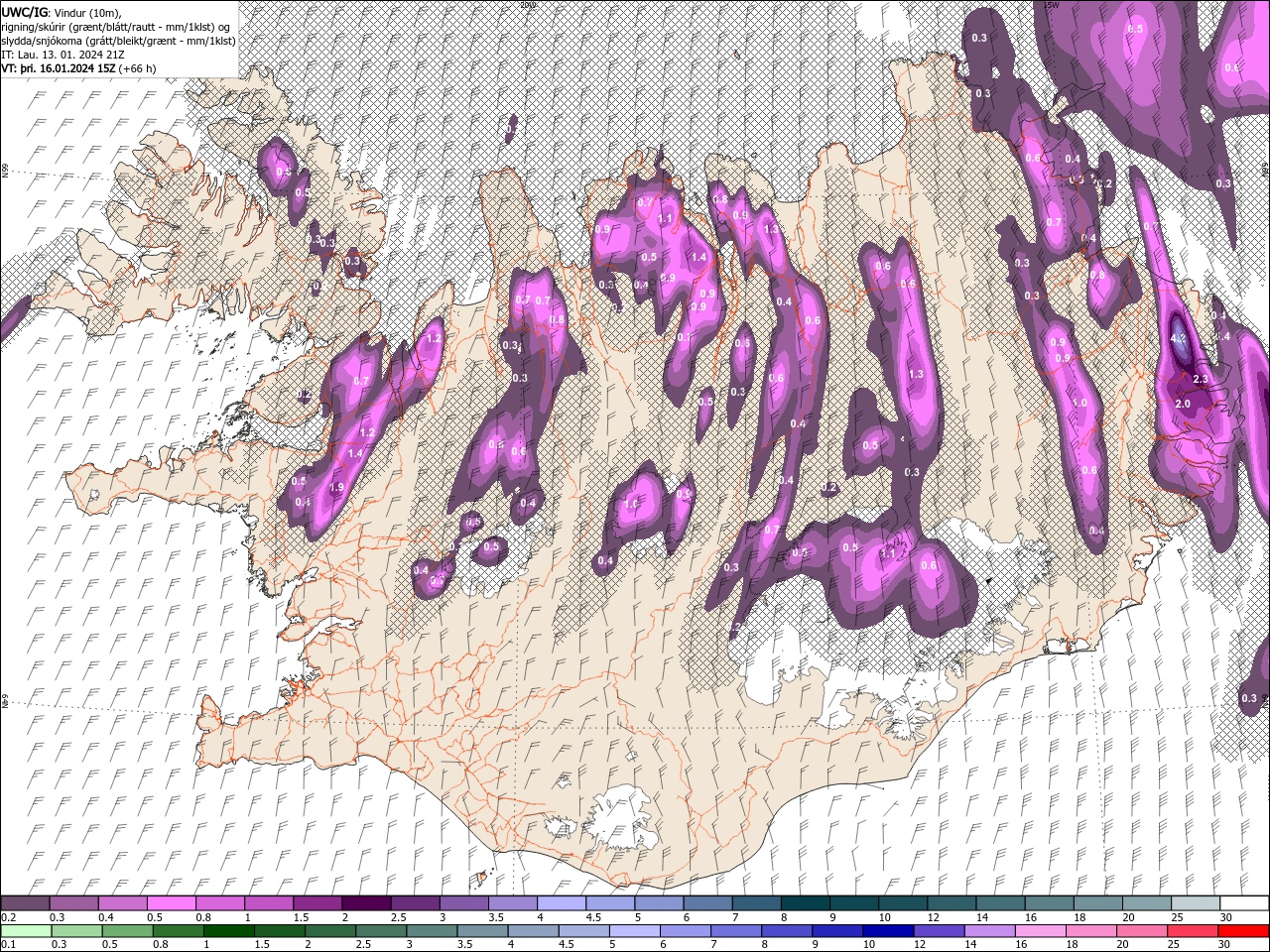Click the periwinkle 4 swatch in upper legend scale
The width and height of the screenshot is (1270, 952).
561,903
